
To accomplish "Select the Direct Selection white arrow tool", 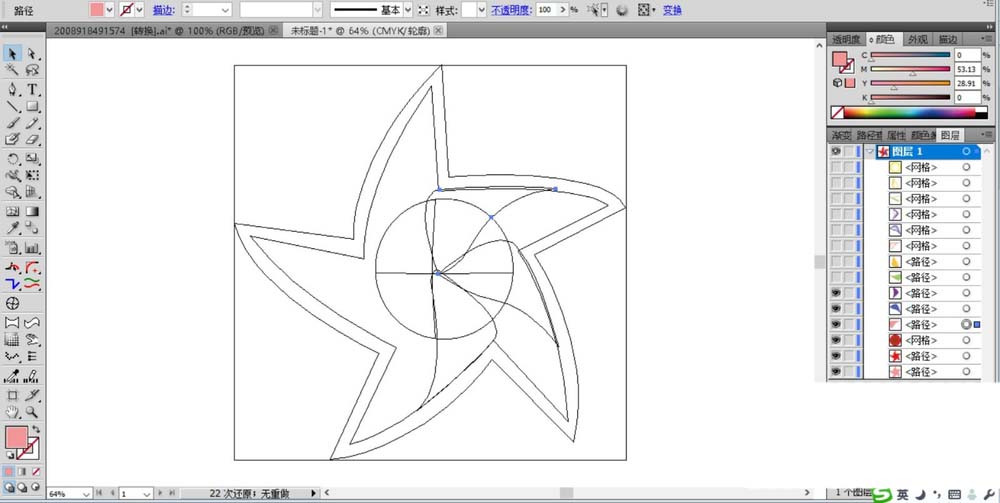I will pos(33,53).
